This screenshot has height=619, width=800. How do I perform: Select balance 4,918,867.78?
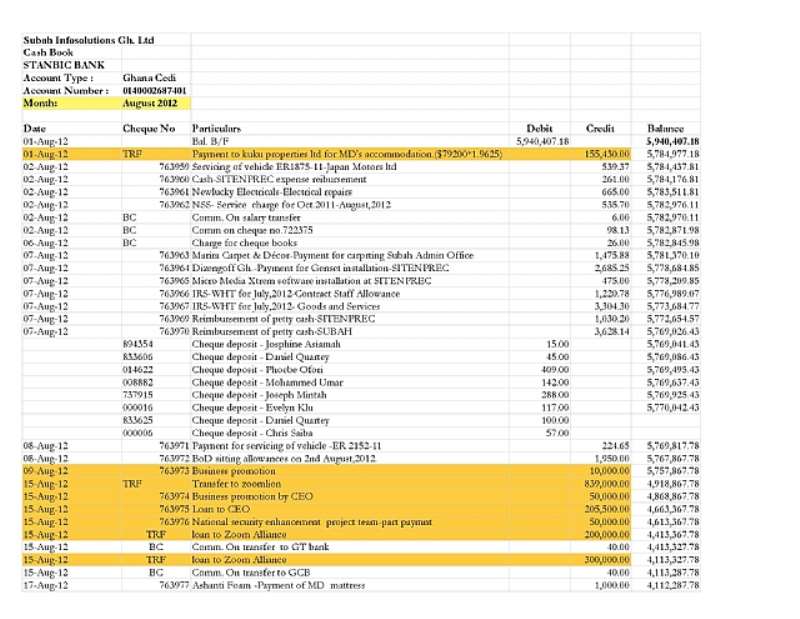[x=673, y=484]
